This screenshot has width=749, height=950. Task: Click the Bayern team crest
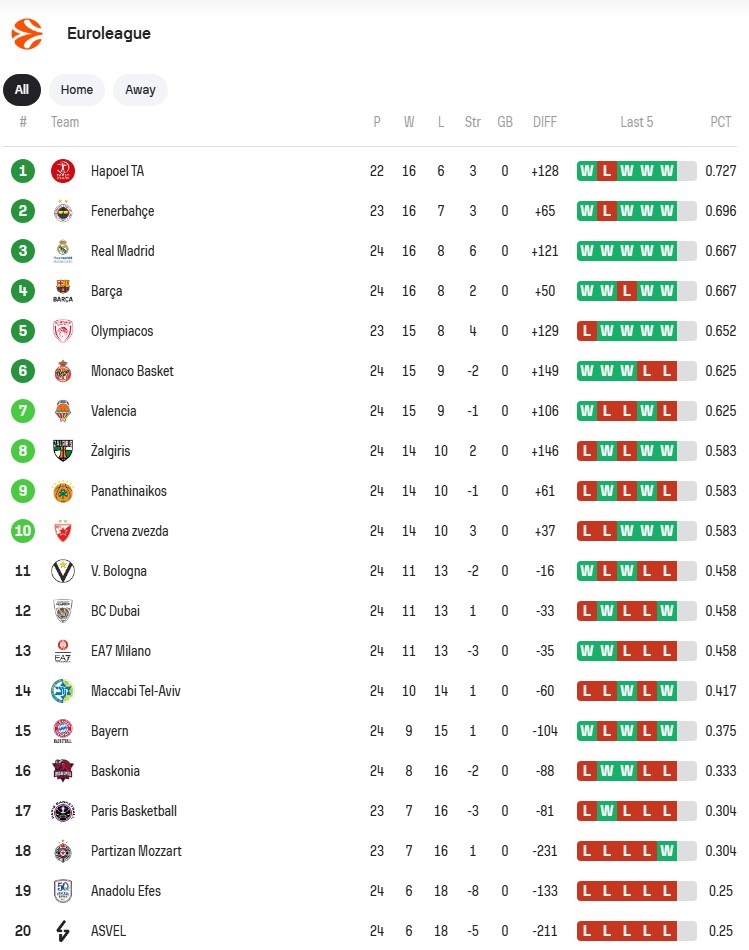click(63, 731)
